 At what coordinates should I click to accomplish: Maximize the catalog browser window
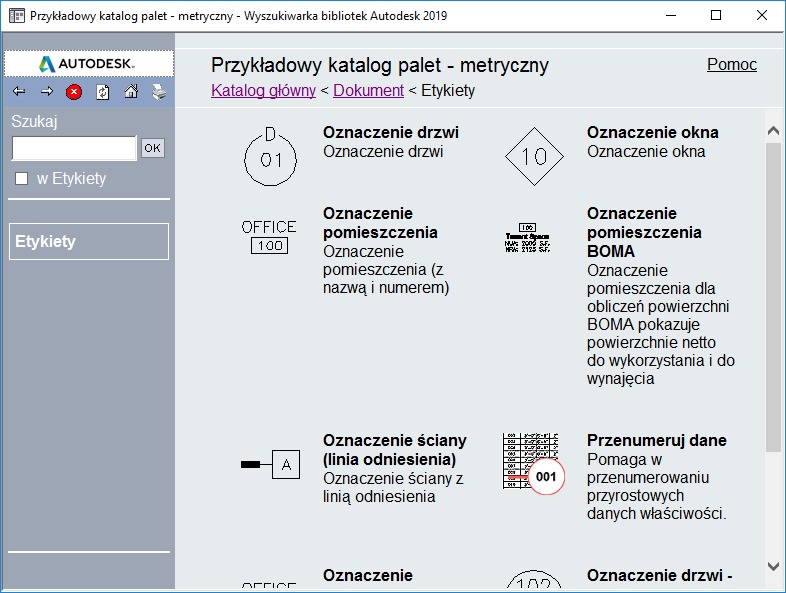[x=716, y=16]
